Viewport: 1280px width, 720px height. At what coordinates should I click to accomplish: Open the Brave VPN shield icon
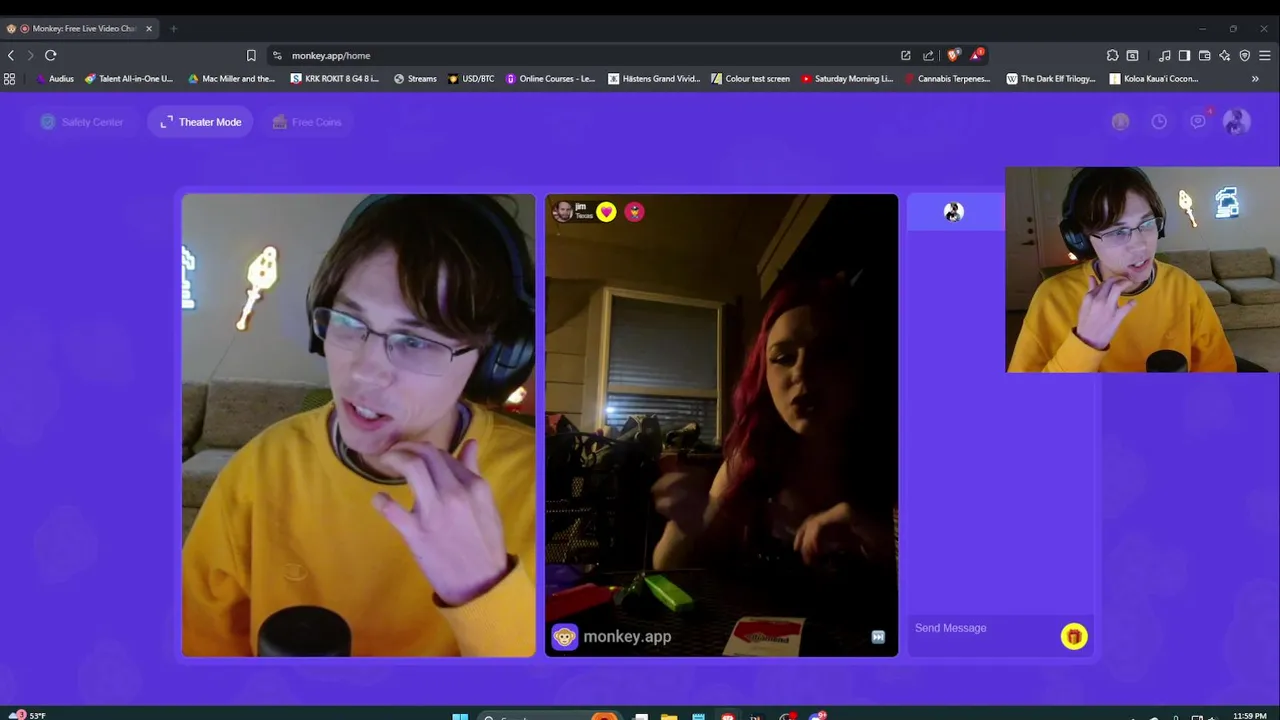[1245, 56]
